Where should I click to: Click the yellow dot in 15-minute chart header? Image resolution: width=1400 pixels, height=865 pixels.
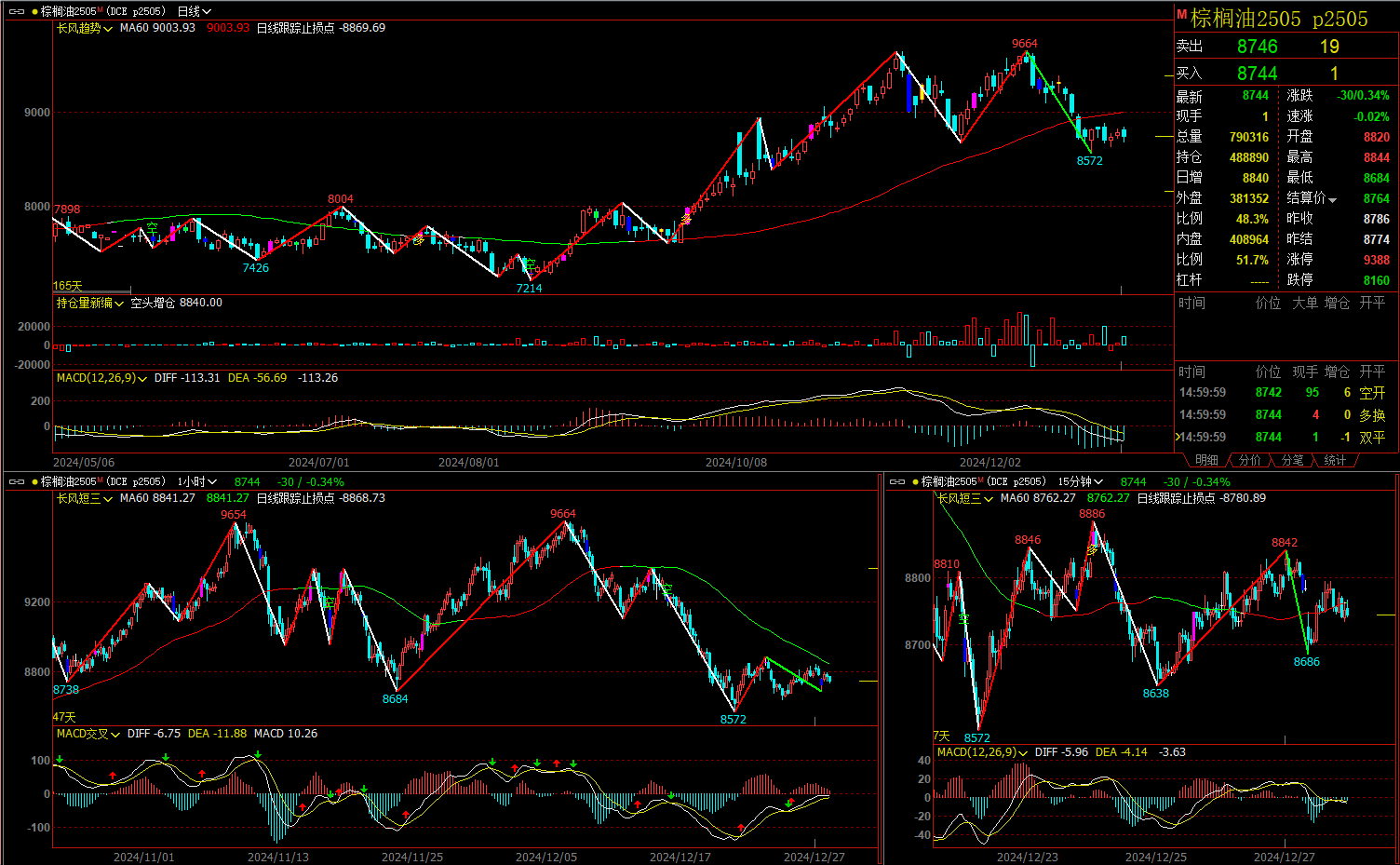(915, 481)
